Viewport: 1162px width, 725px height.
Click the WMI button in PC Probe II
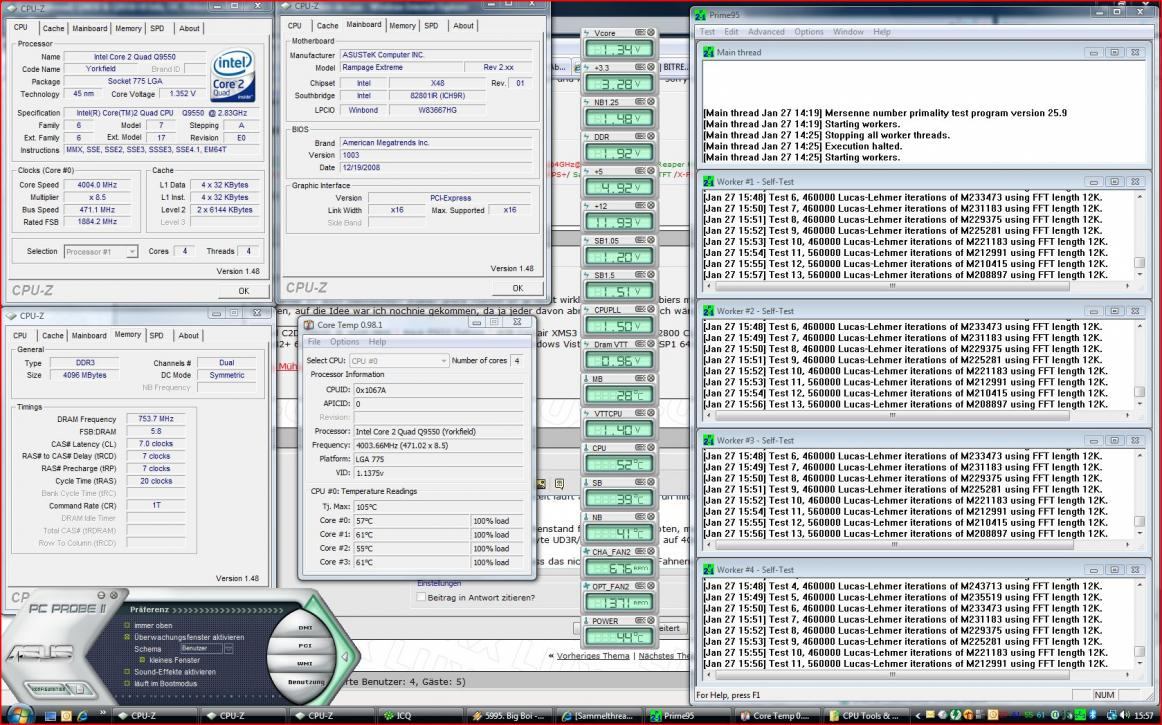pyautogui.click(x=305, y=663)
